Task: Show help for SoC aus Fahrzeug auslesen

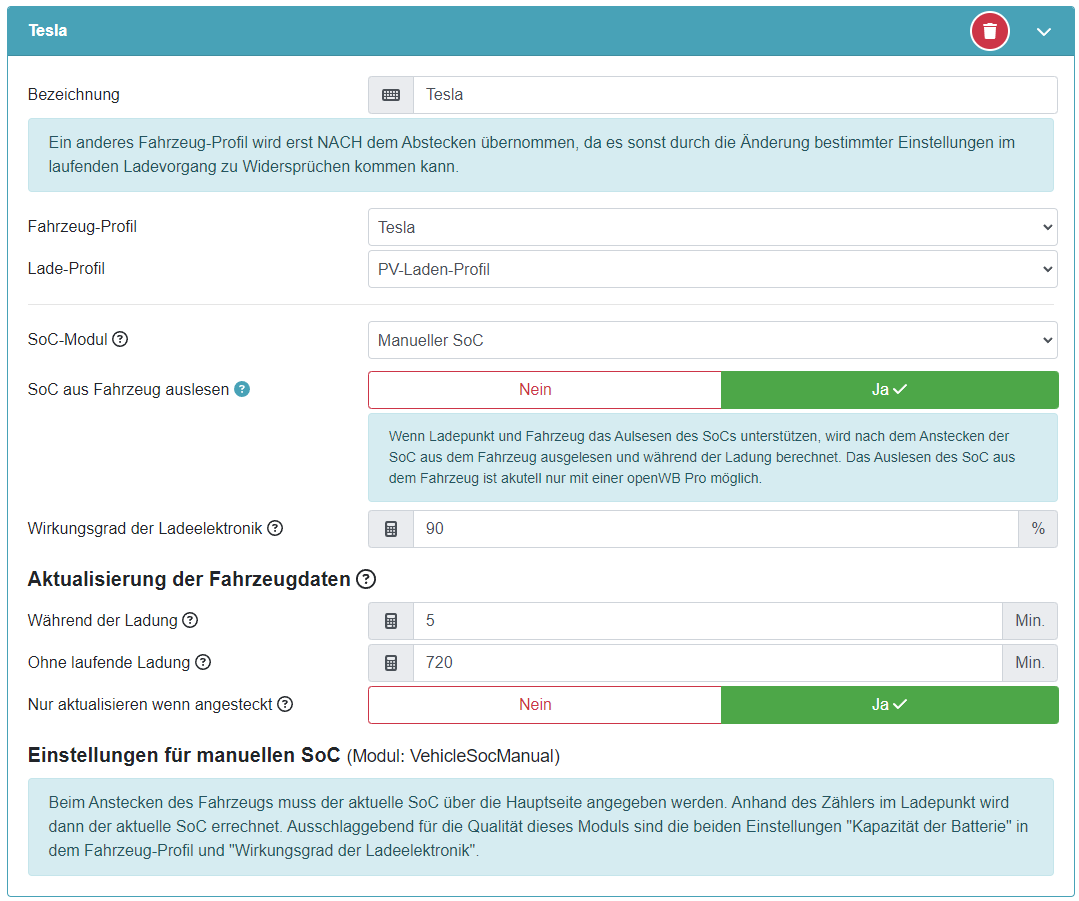Action: click(242, 390)
